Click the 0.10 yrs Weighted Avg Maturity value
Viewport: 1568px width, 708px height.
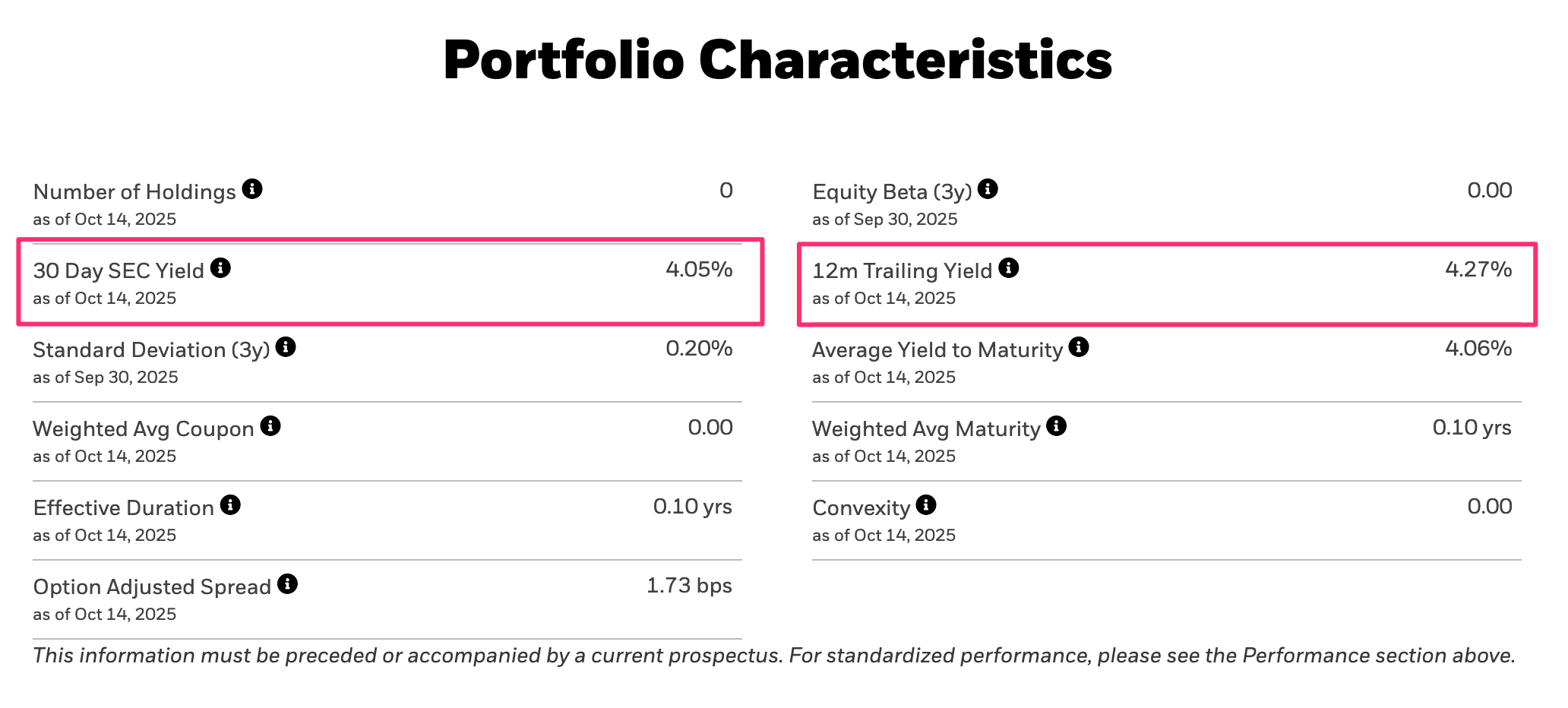pyautogui.click(x=1472, y=428)
